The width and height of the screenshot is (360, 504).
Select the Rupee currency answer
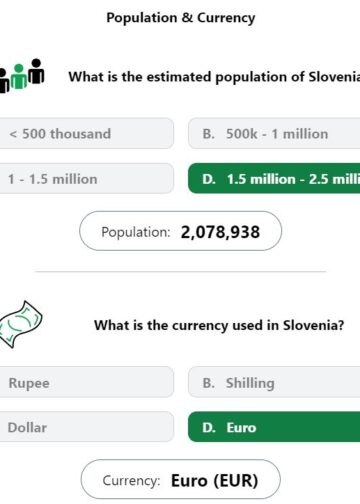[86, 382]
